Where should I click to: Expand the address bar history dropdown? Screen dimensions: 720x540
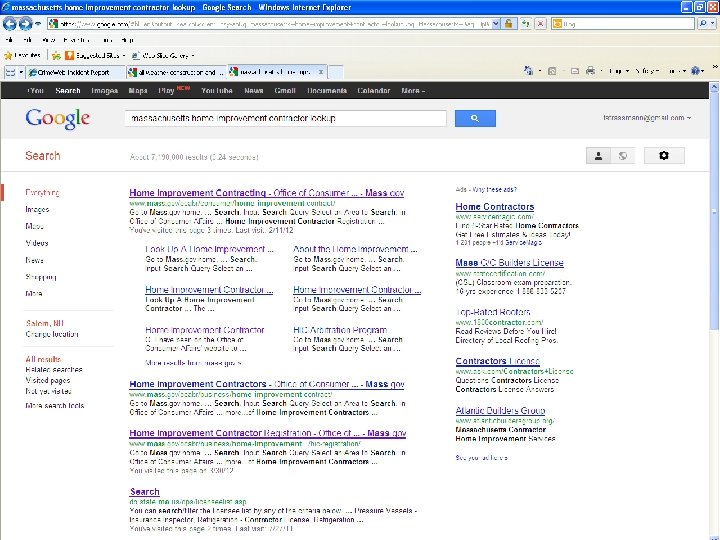point(496,23)
